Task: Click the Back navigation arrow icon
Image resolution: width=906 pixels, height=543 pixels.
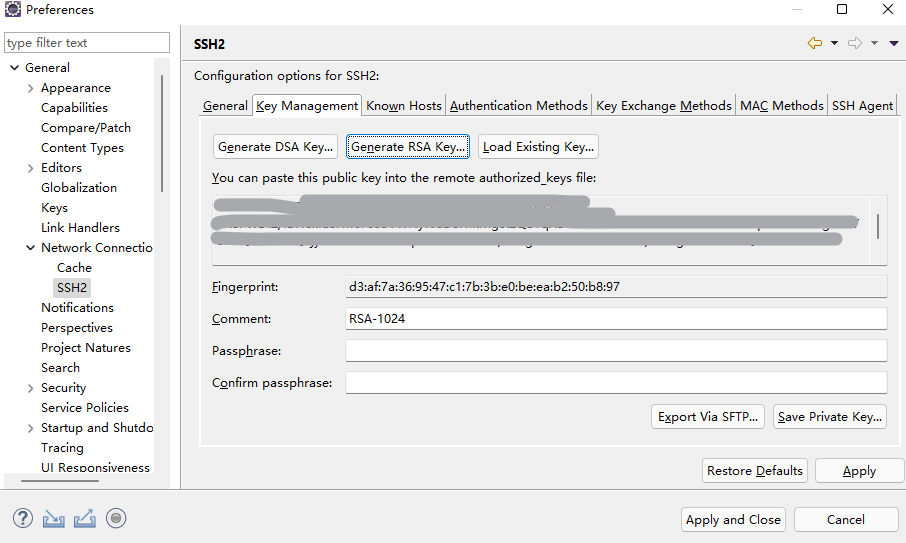Action: 815,43
